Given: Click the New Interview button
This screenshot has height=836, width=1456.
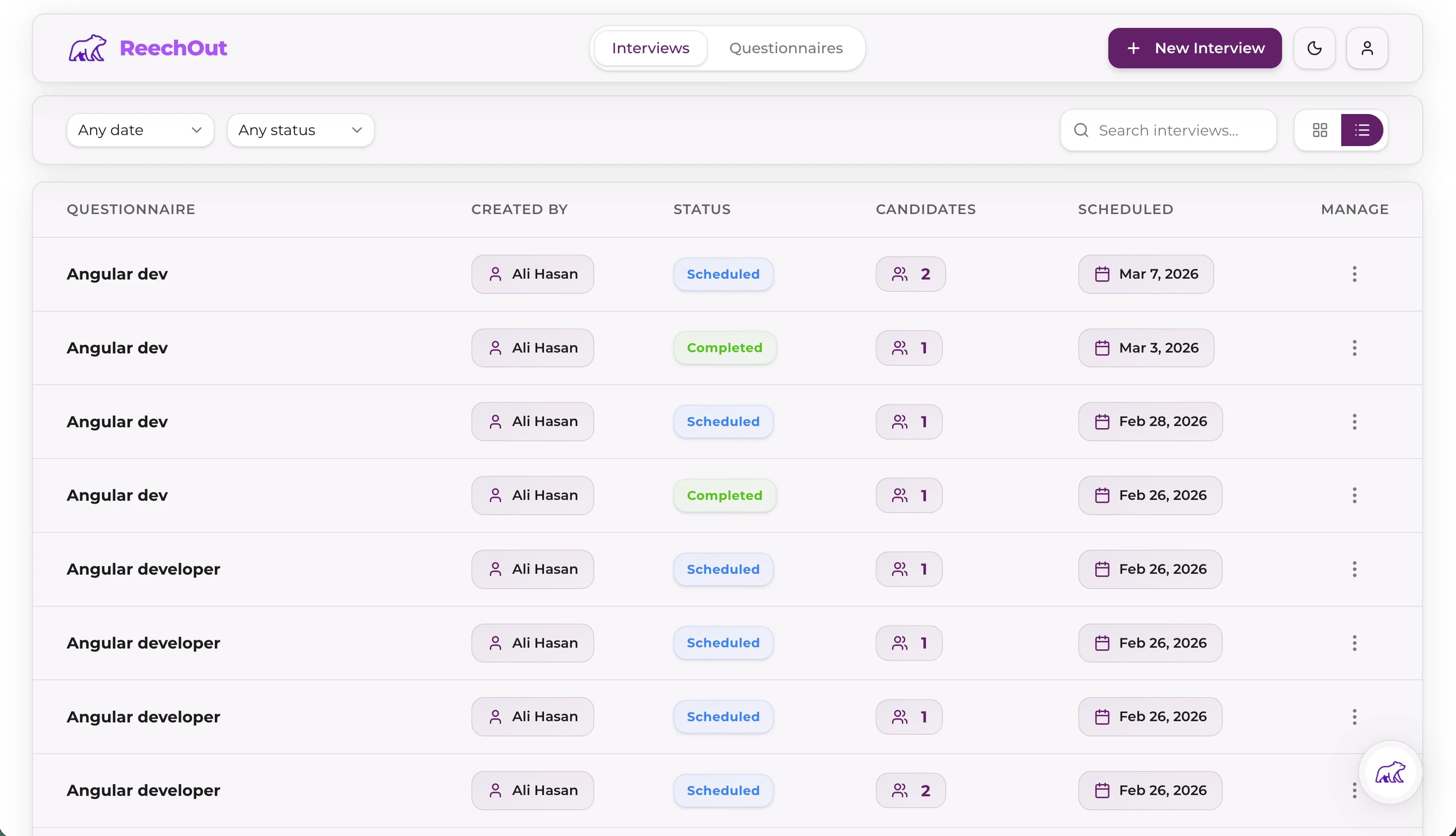Looking at the screenshot, I should pos(1194,48).
